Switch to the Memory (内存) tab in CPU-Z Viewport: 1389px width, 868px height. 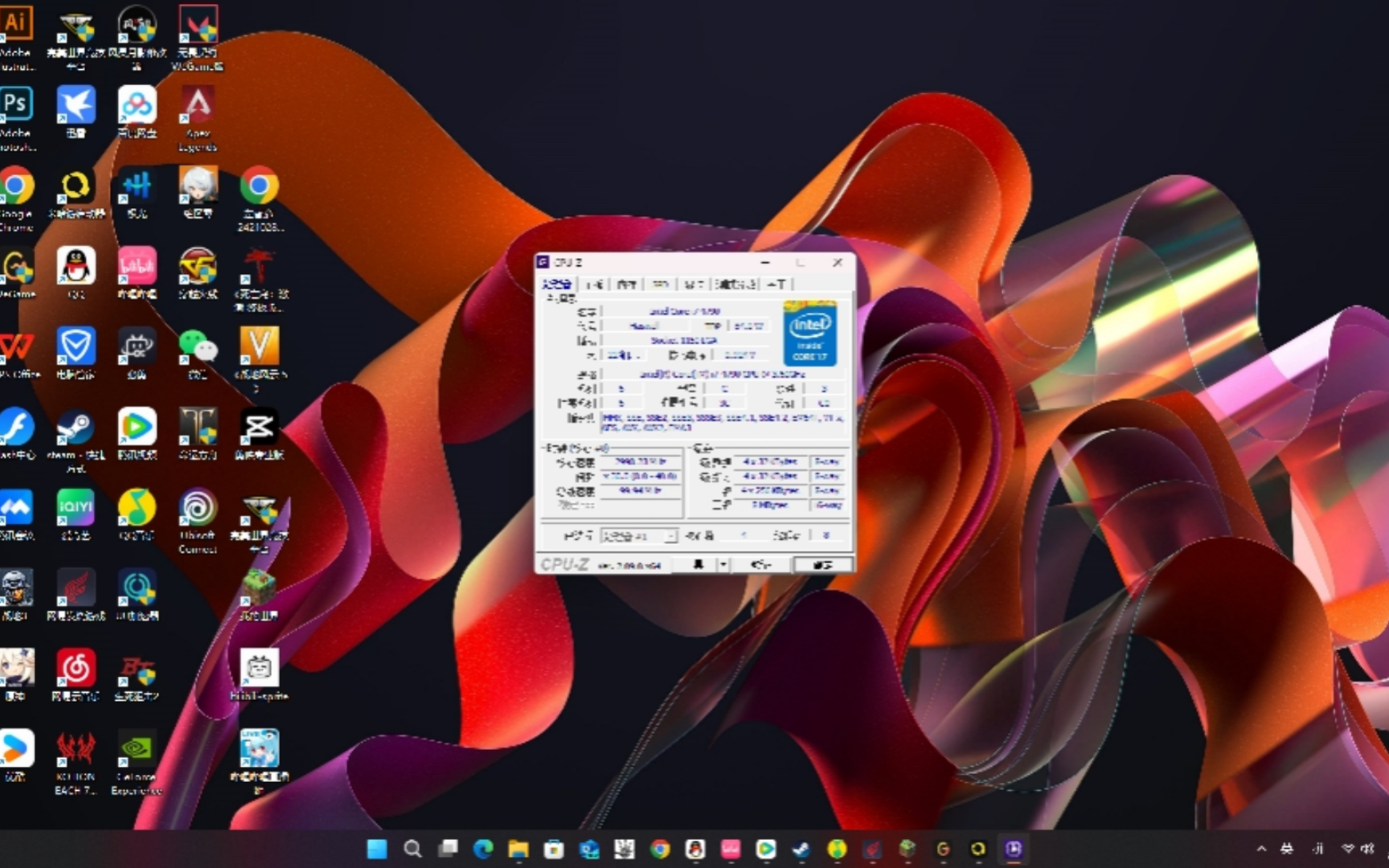[626, 284]
